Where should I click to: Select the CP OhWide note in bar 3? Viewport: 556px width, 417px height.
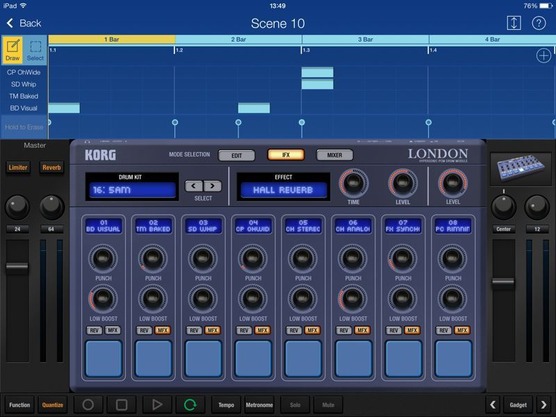coord(317,72)
